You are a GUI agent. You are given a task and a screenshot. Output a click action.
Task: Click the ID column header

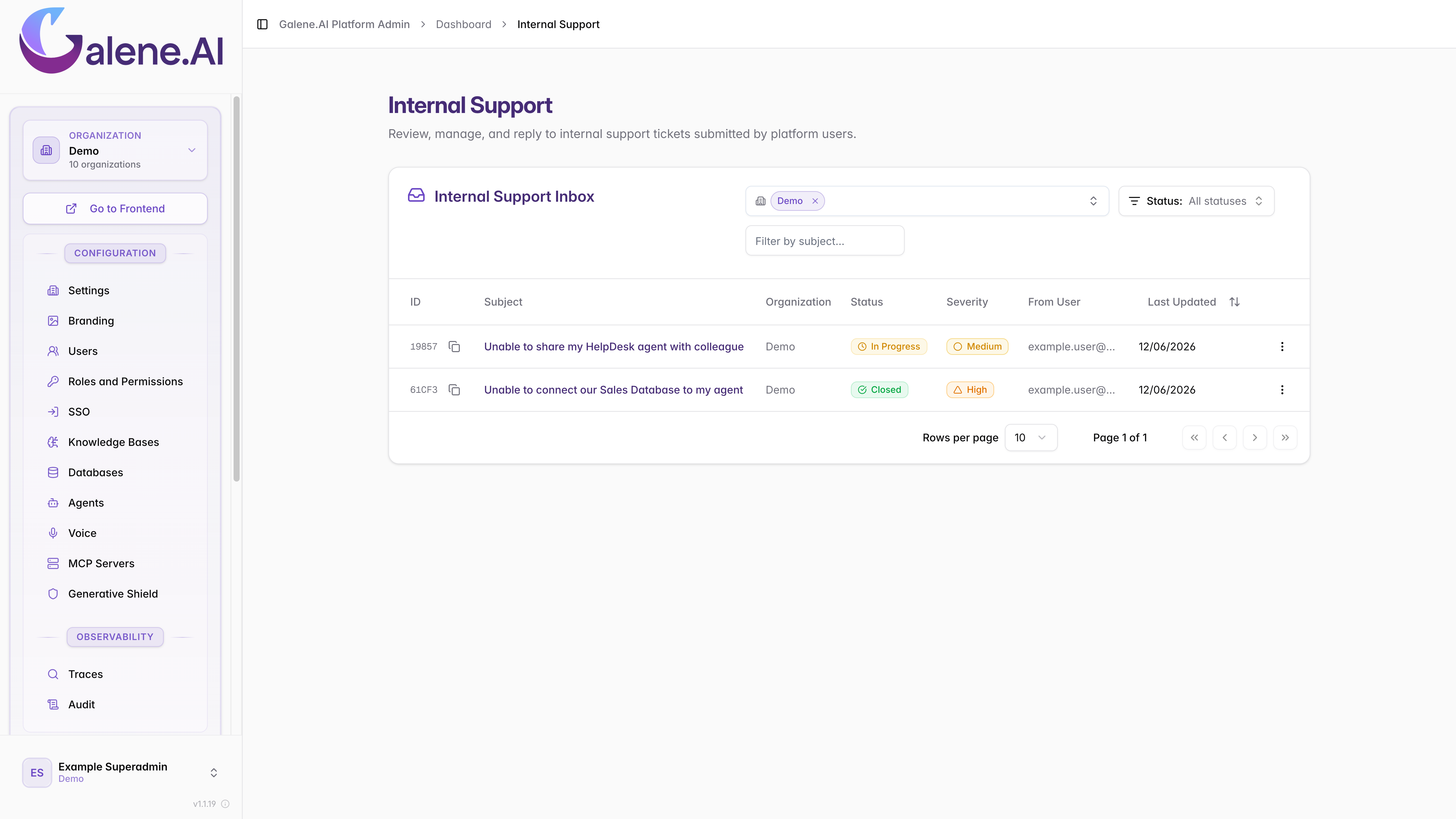[x=415, y=302]
